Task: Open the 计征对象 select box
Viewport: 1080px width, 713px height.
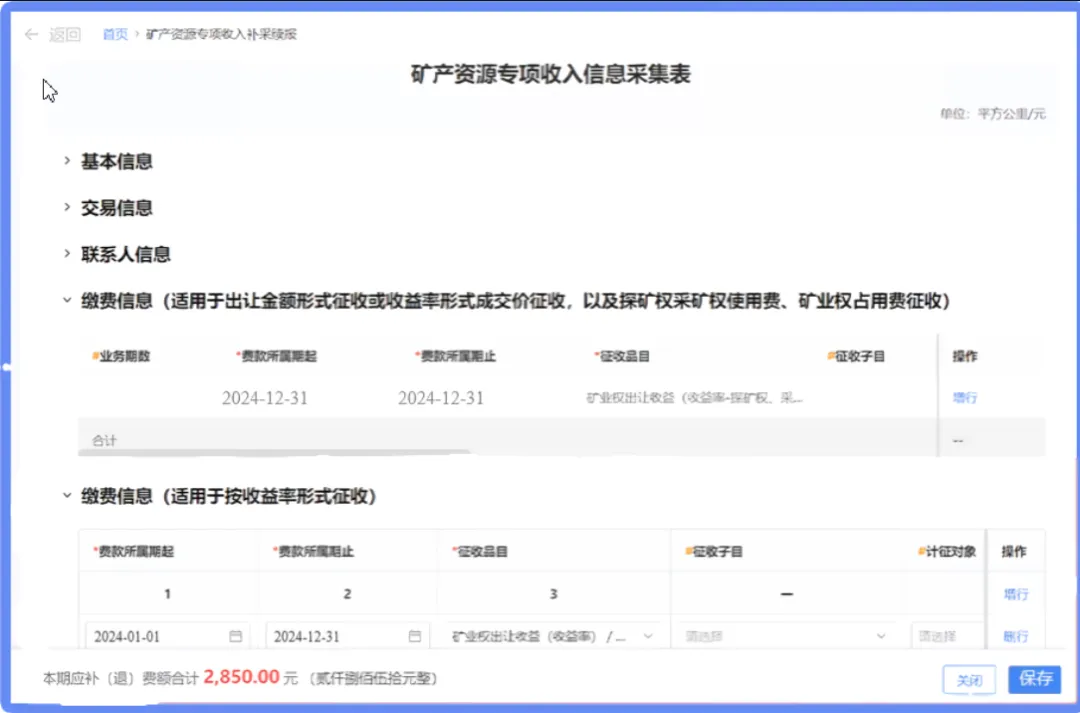Action: (945, 636)
